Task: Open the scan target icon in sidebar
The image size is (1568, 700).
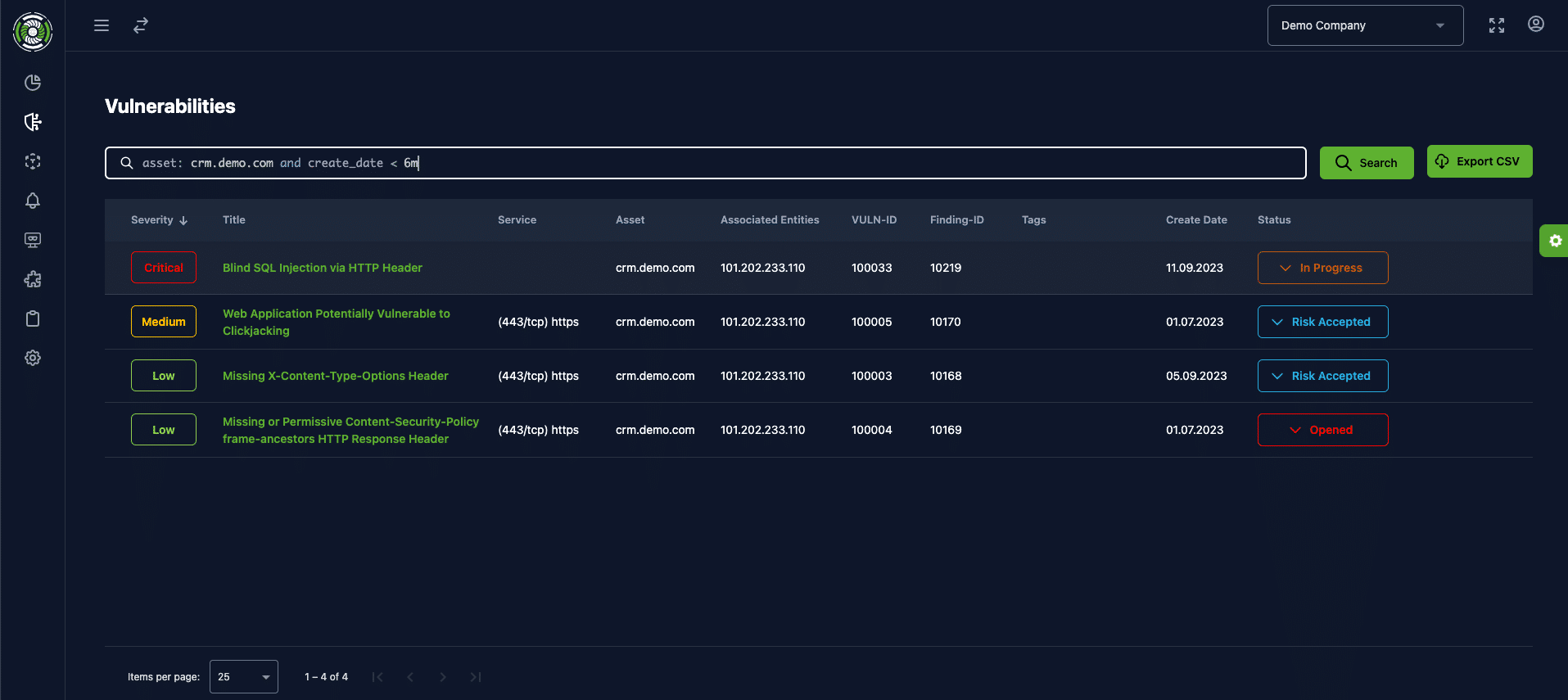Action: [x=33, y=161]
